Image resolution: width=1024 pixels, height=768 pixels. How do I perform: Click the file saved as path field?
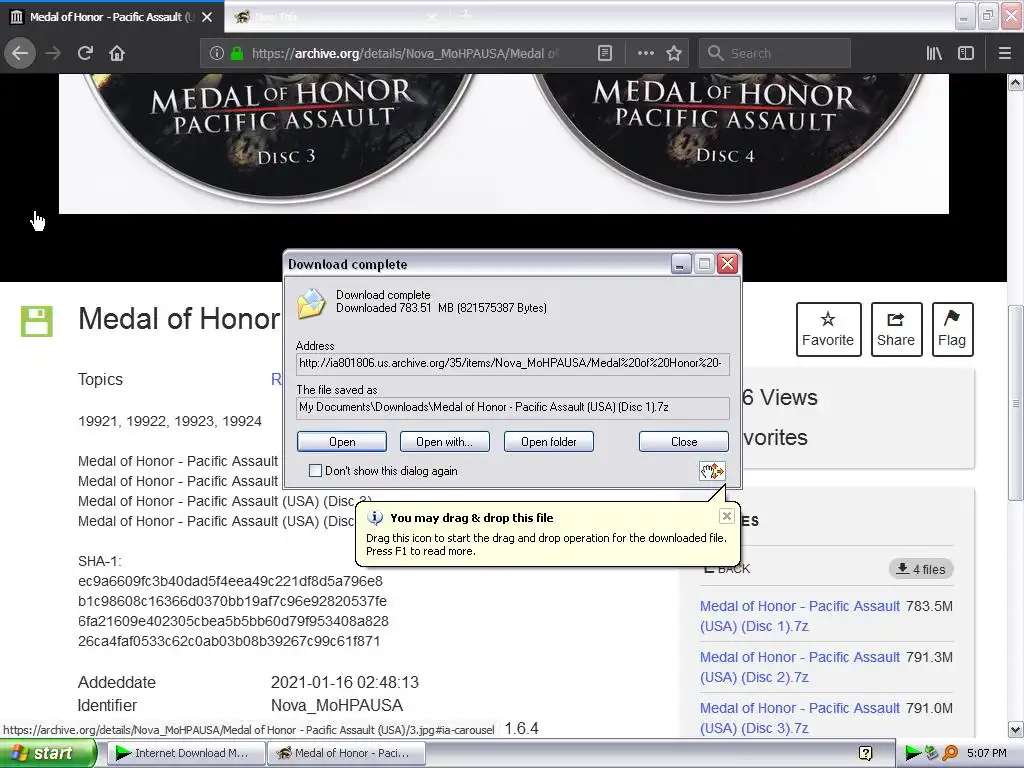tap(513, 408)
